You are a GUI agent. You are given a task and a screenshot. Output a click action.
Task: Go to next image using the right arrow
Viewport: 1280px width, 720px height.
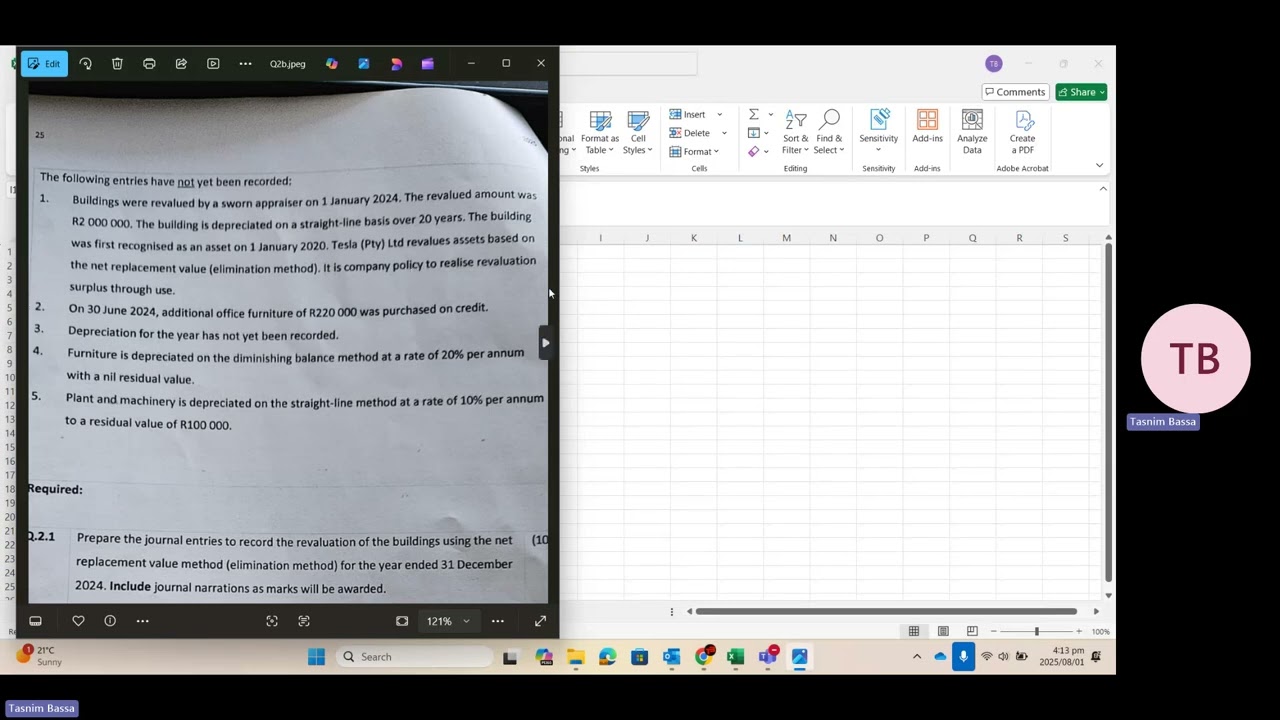click(x=545, y=343)
